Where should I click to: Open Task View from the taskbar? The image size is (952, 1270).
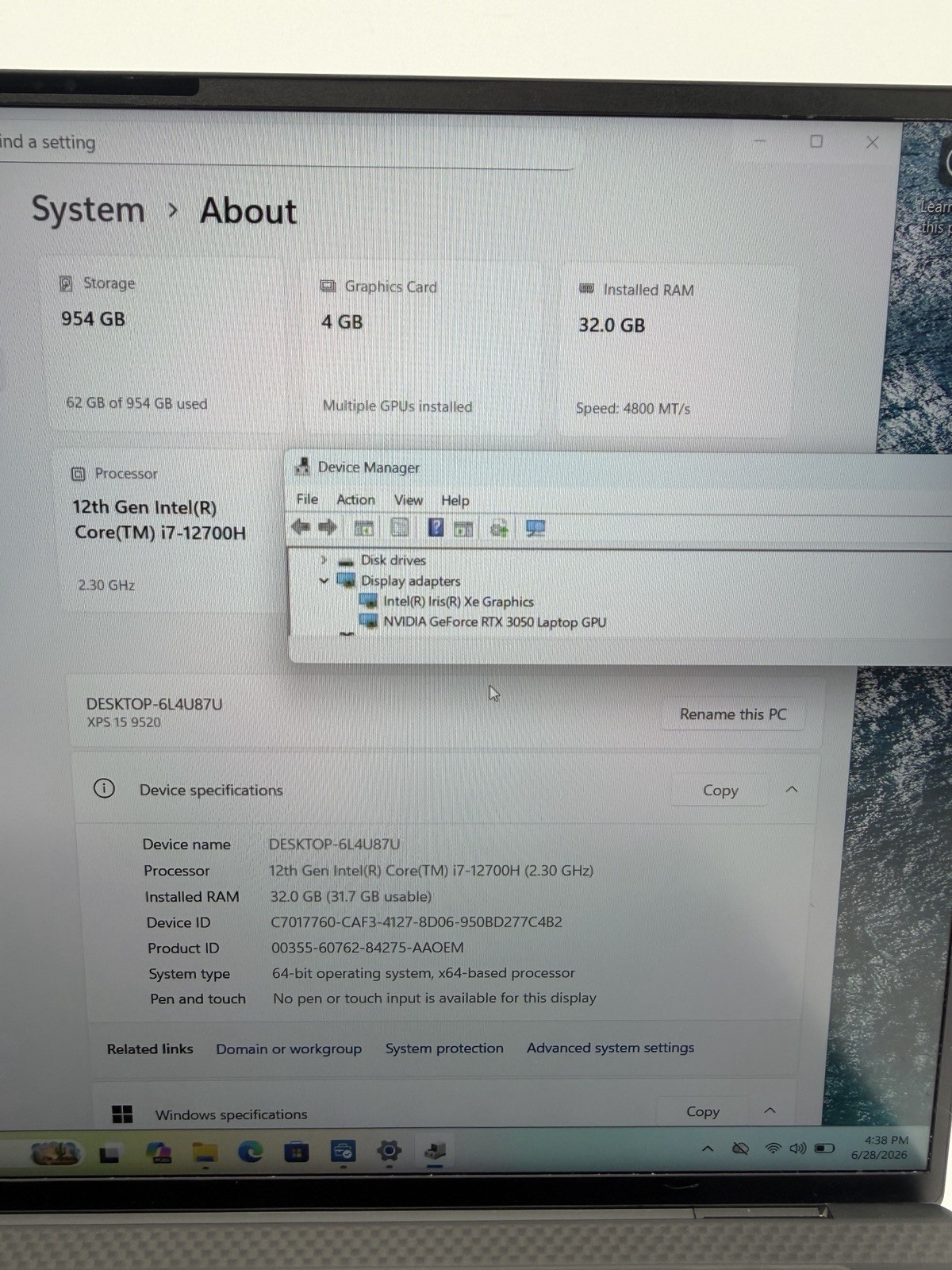(109, 1153)
